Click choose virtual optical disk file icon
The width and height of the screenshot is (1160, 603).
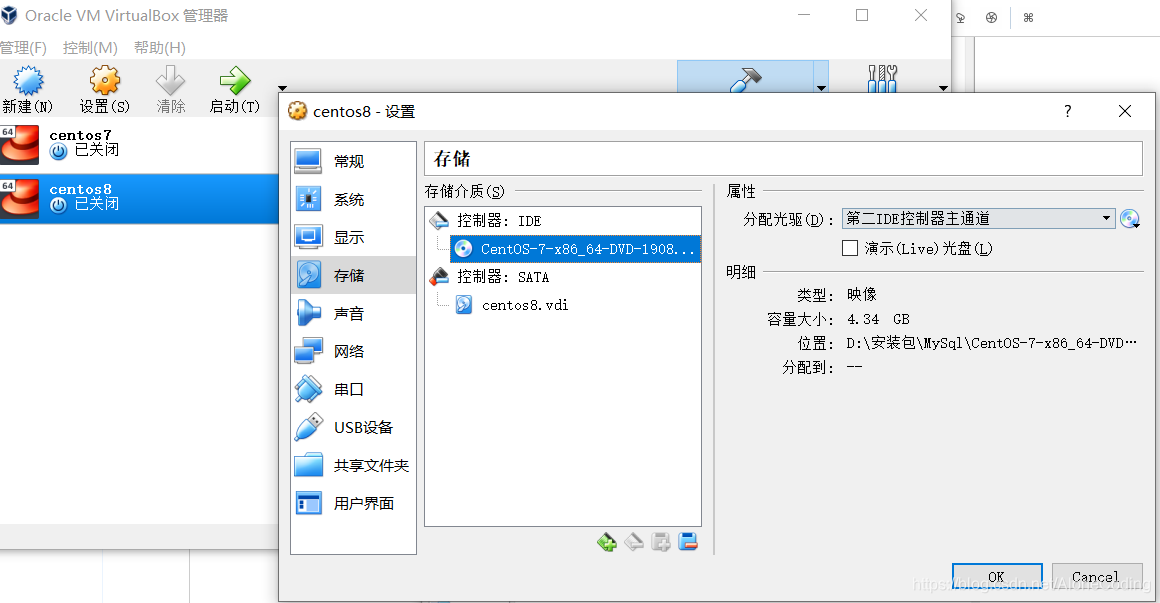click(1130, 219)
